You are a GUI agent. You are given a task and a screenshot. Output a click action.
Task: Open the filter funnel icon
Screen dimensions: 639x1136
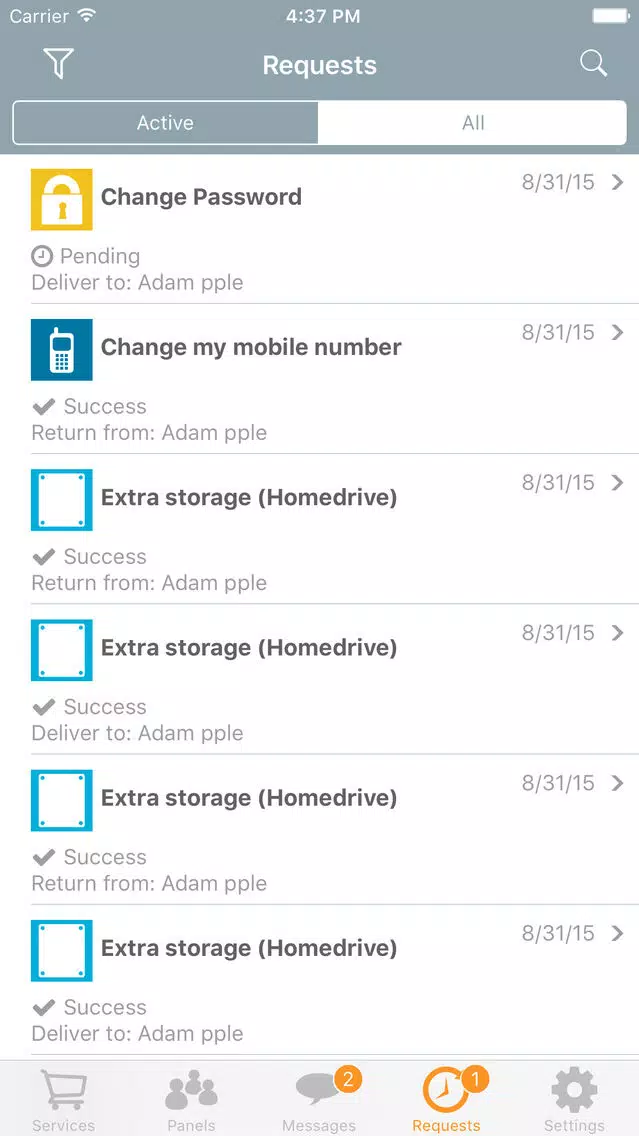59,64
